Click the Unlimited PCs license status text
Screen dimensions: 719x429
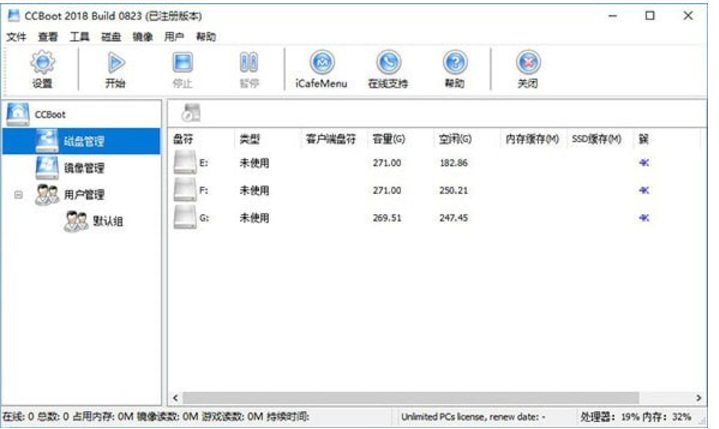click(x=473, y=417)
